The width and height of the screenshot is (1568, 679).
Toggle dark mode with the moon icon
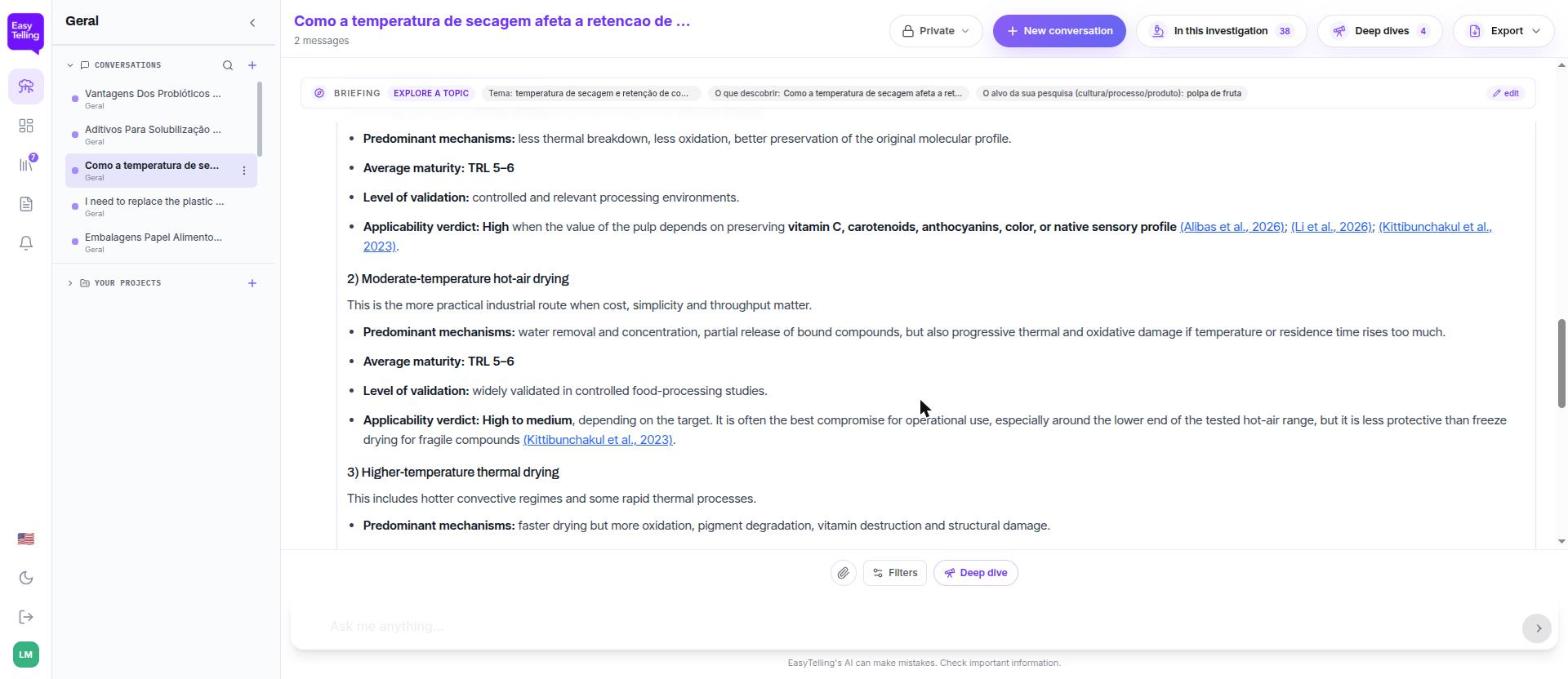[x=26, y=578]
